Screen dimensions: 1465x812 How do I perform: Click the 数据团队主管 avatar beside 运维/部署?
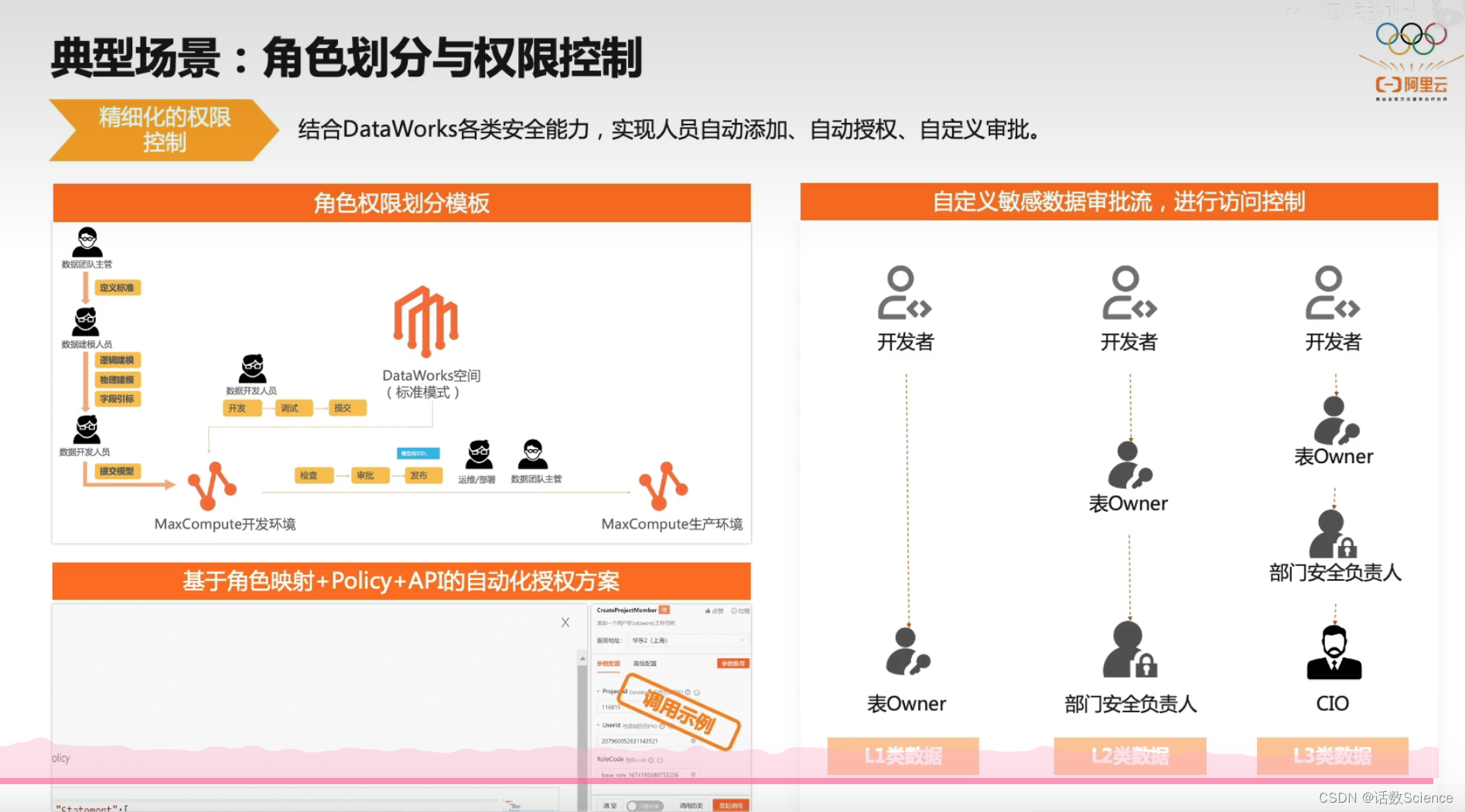[532, 454]
